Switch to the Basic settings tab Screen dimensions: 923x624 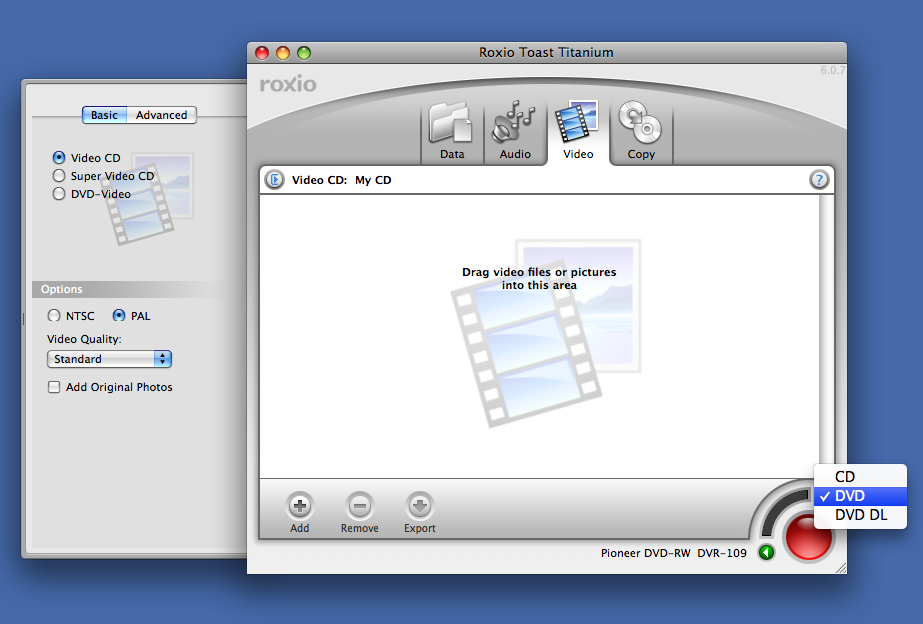pyautogui.click(x=104, y=115)
